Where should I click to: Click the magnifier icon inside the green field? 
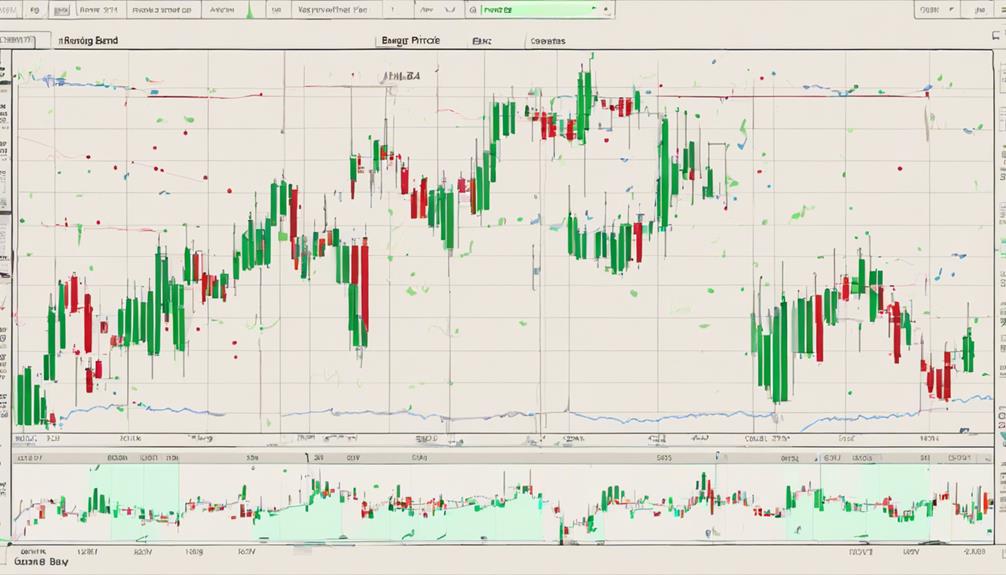(473, 10)
